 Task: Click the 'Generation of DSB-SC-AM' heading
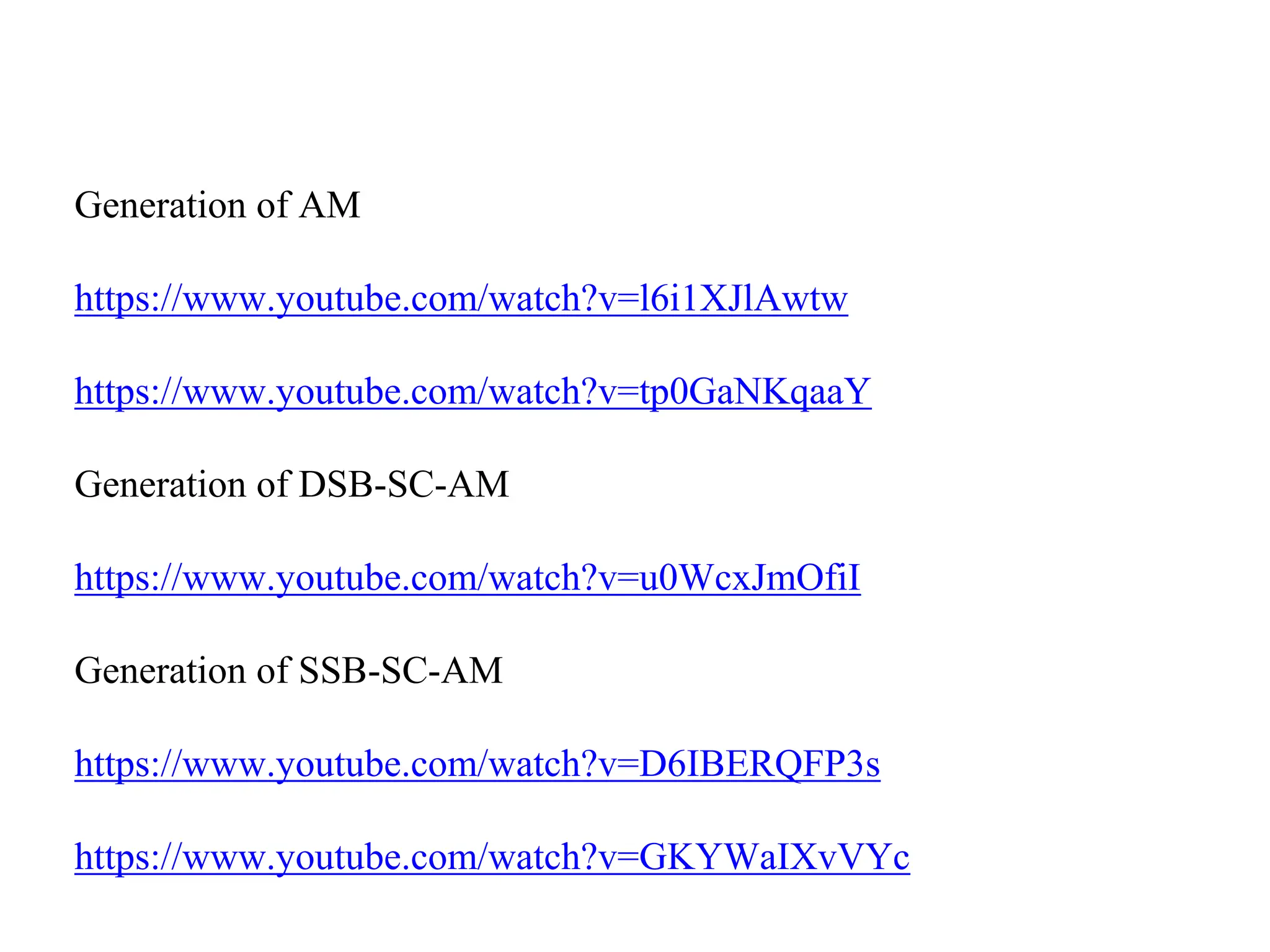(291, 484)
